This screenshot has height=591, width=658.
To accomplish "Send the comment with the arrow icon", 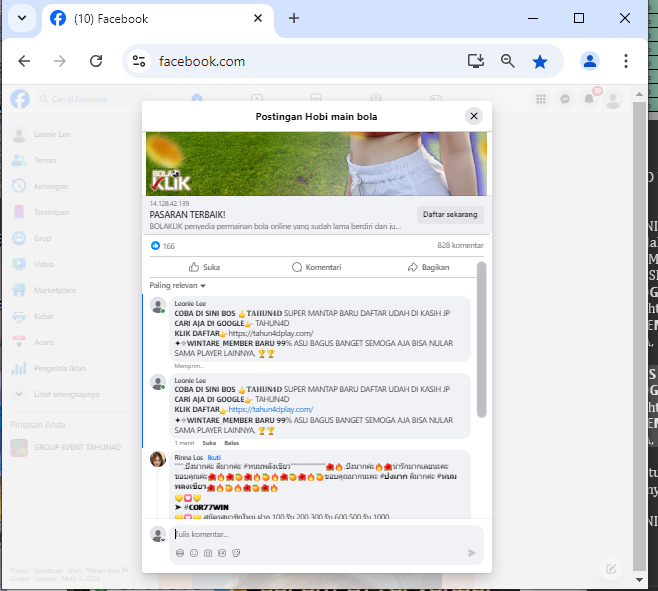I will [x=472, y=553].
